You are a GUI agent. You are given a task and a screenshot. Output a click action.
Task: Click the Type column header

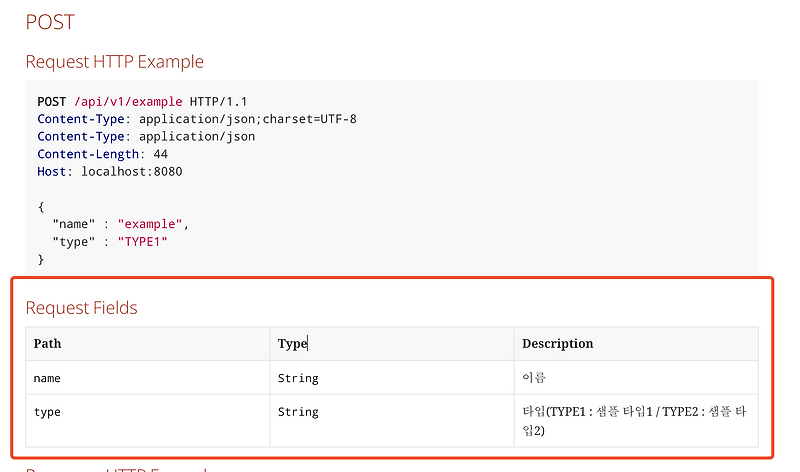click(x=392, y=344)
